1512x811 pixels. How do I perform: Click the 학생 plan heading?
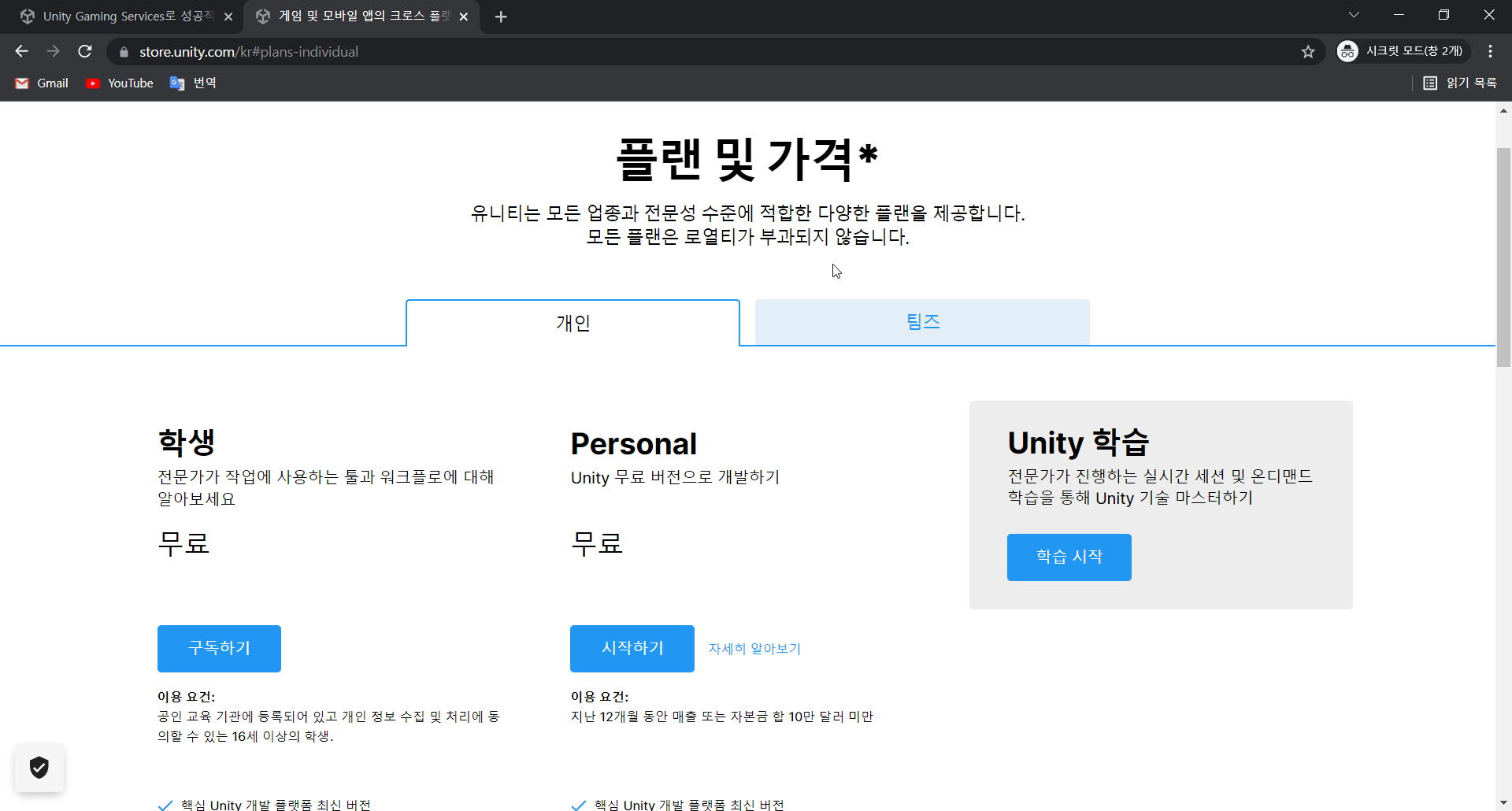pos(187,443)
